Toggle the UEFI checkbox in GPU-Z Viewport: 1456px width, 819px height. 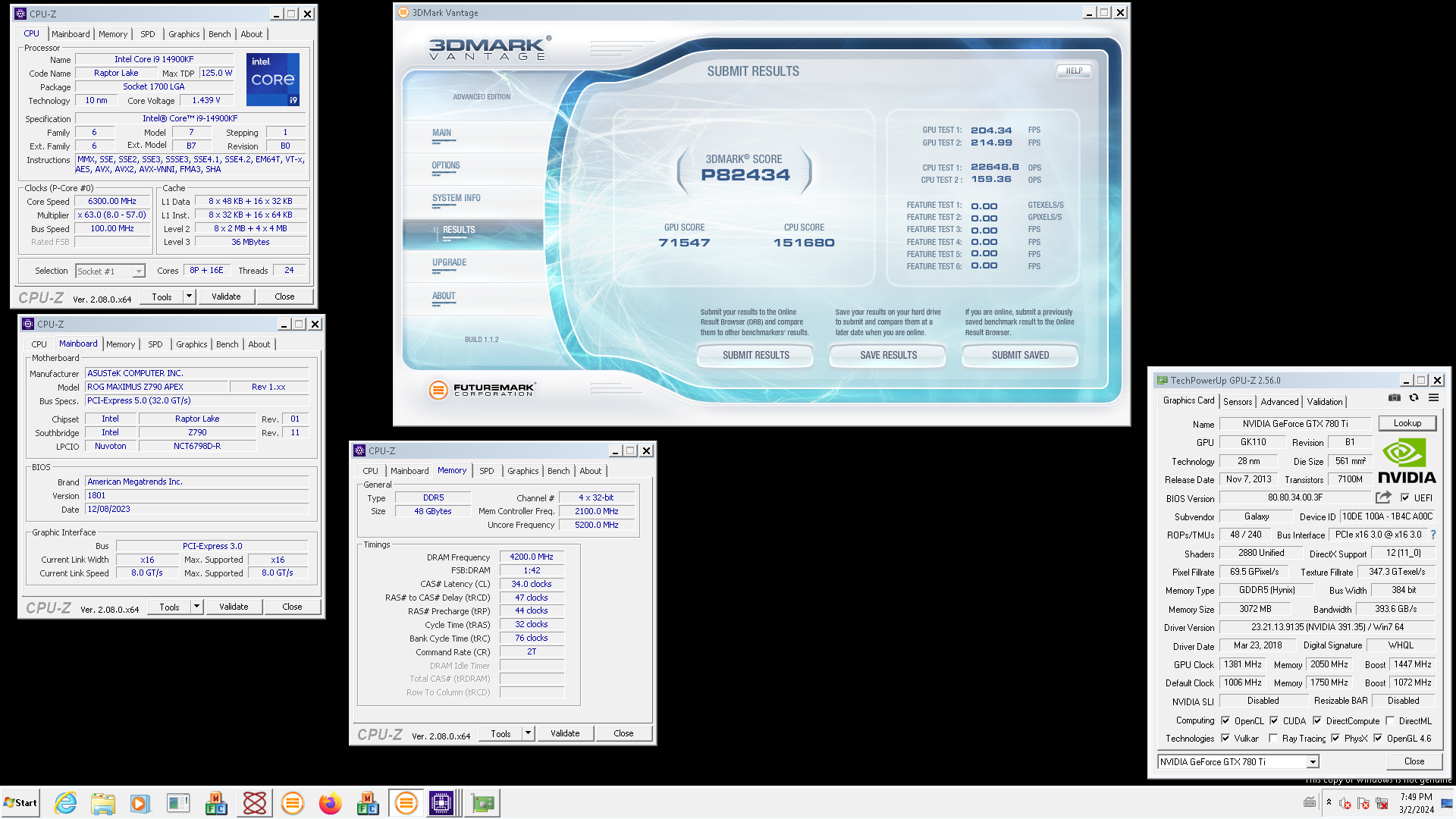coord(1405,497)
